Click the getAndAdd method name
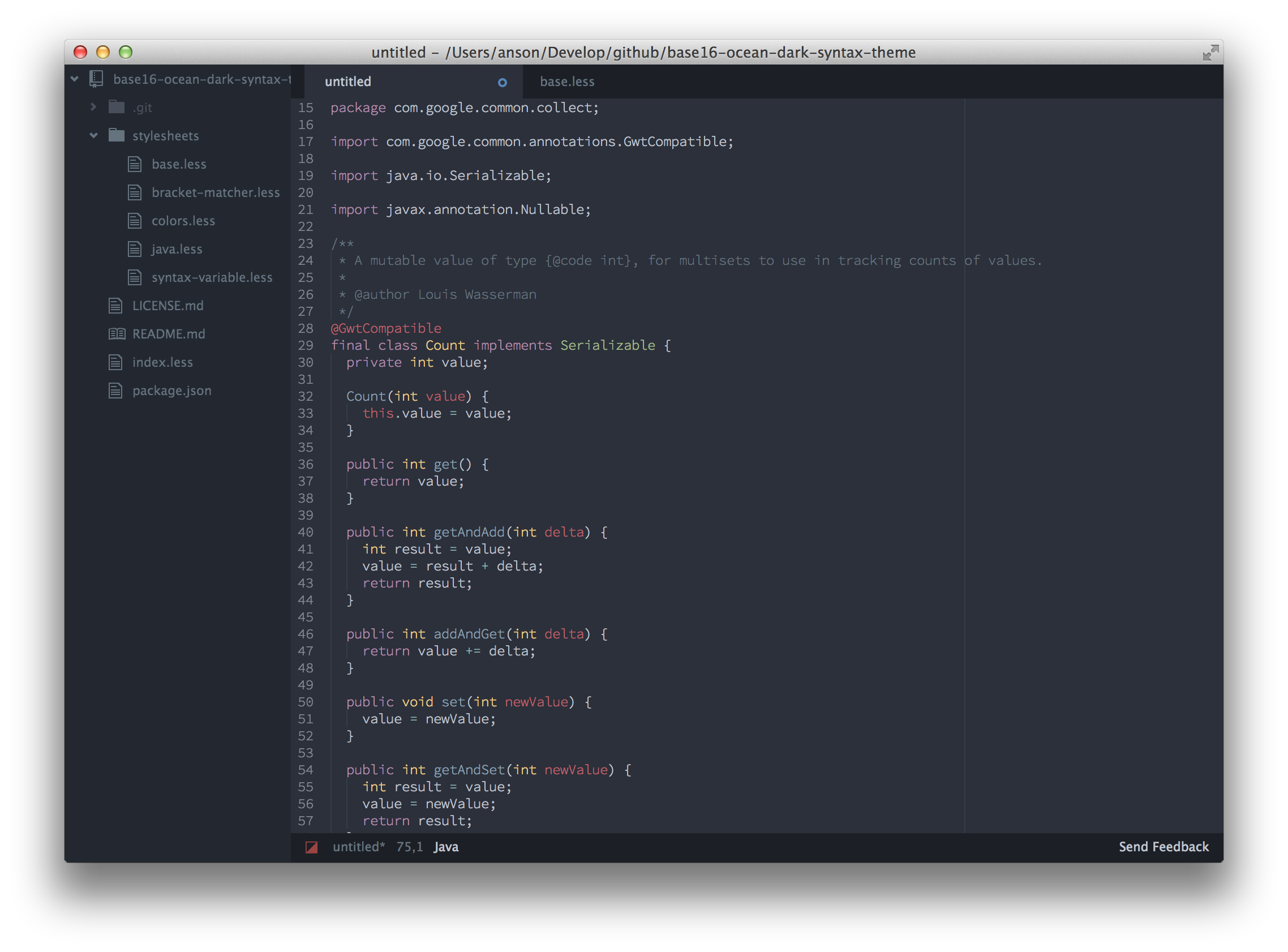This screenshot has height=952, width=1288. [469, 532]
